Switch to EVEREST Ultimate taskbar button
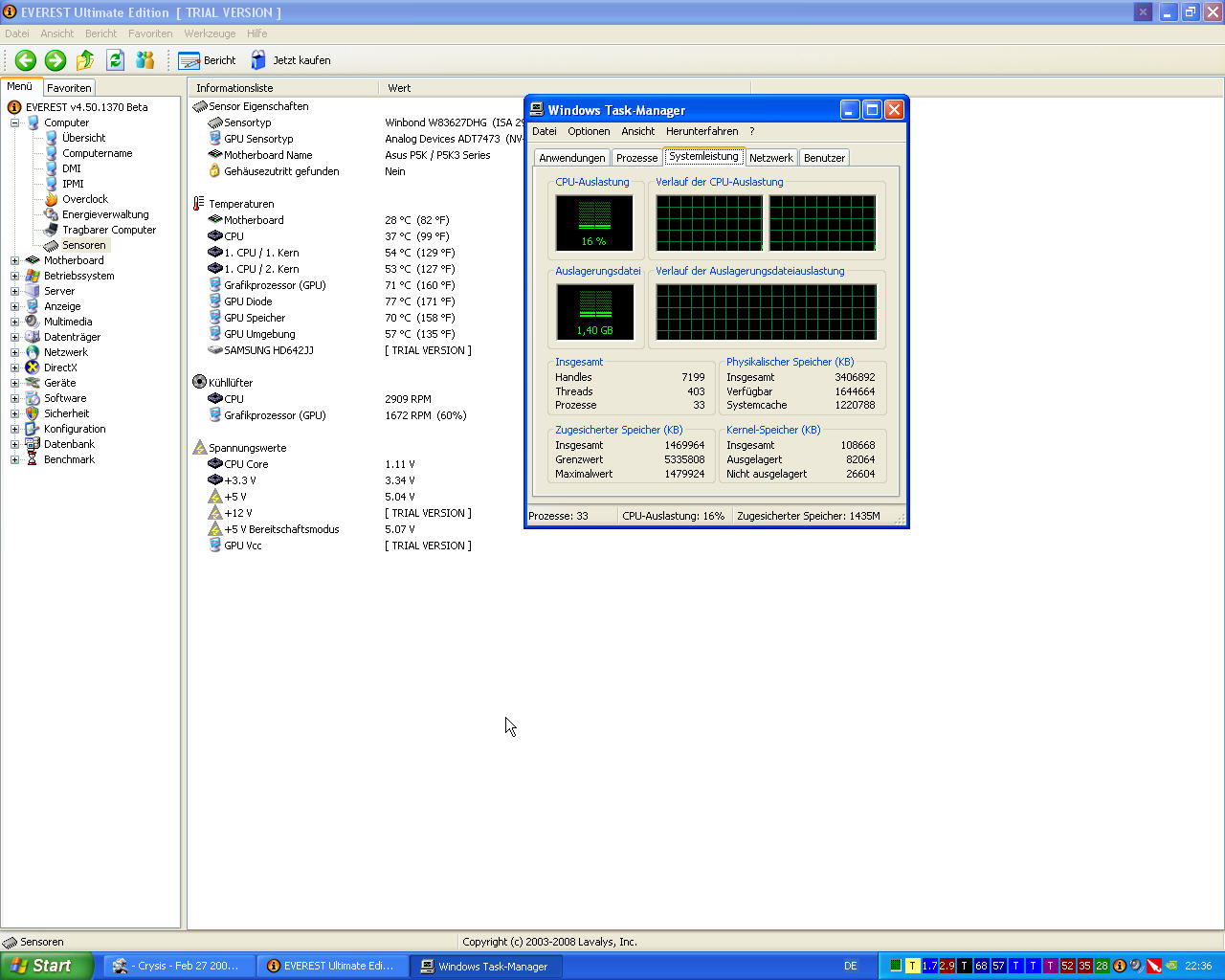The height and width of the screenshot is (980, 1225). (x=332, y=966)
